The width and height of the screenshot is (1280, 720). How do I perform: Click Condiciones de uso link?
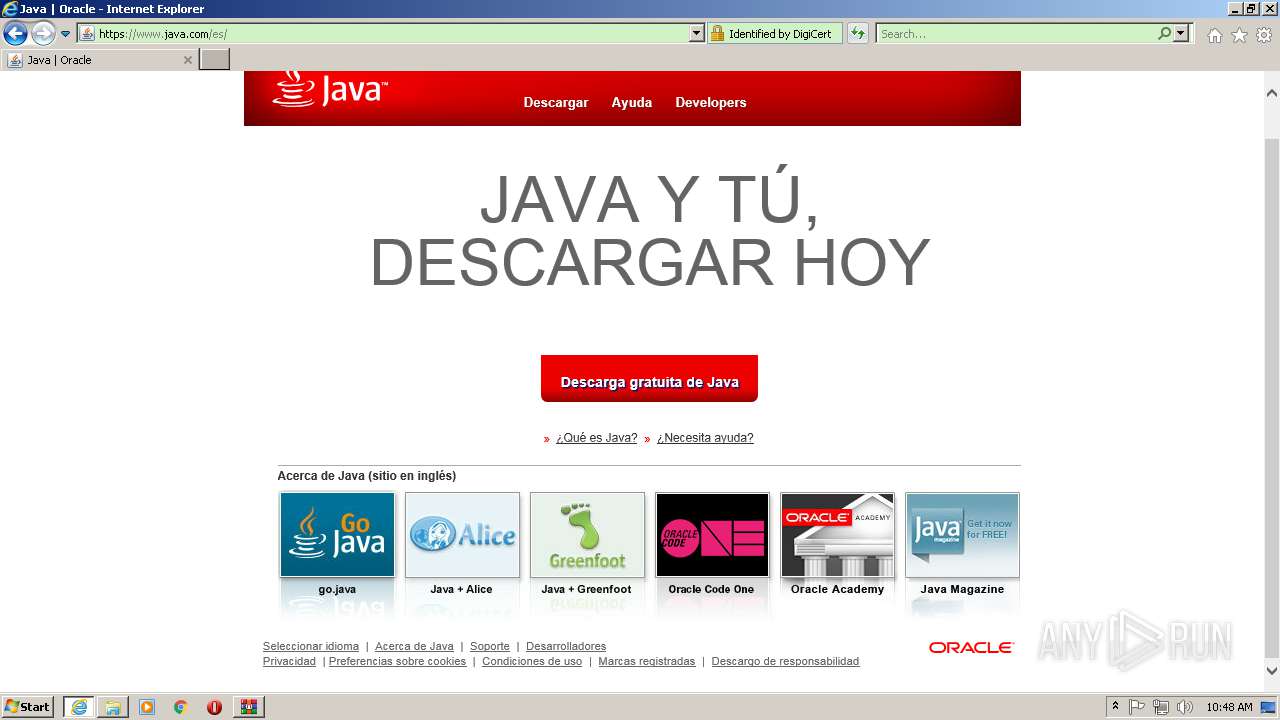[x=532, y=661]
